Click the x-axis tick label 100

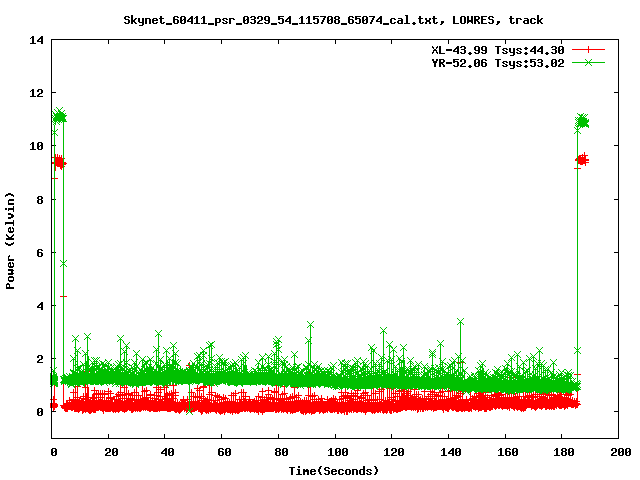[338, 452]
